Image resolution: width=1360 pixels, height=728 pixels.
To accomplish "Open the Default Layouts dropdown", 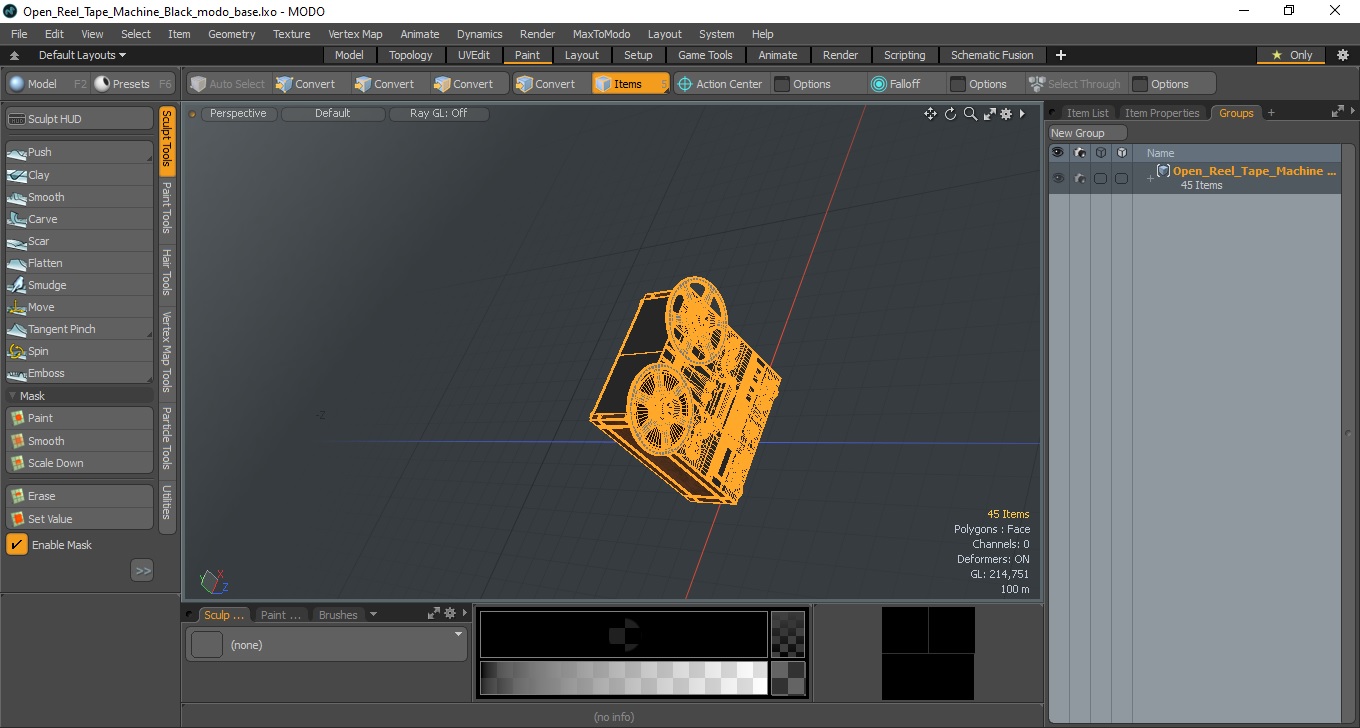I will click(x=83, y=55).
